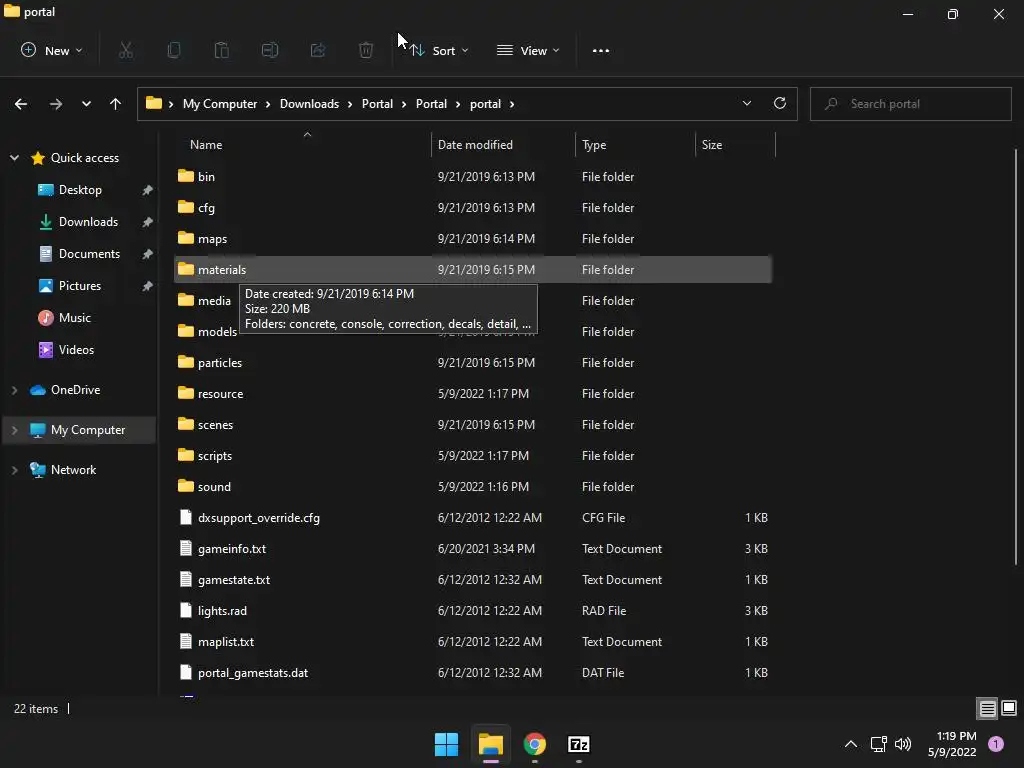Select the maps folder

click(473, 238)
